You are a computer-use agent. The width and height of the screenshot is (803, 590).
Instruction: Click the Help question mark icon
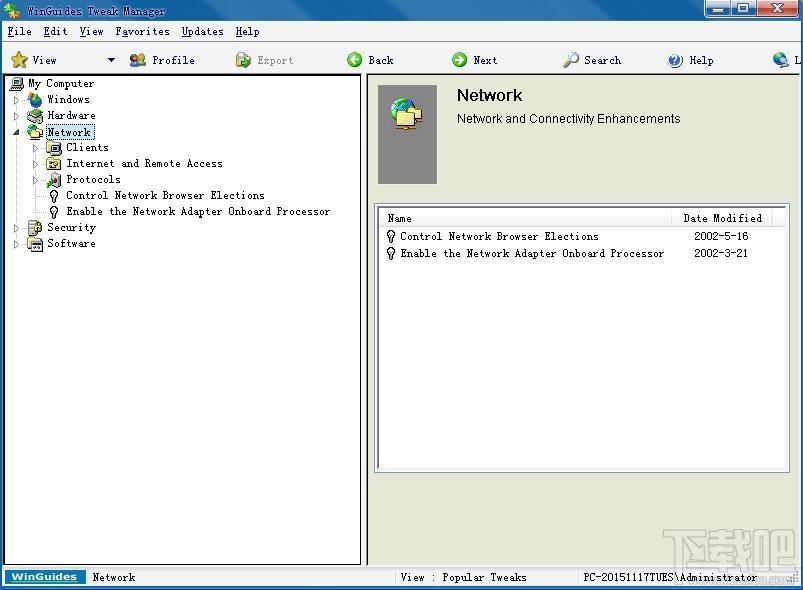pos(675,60)
